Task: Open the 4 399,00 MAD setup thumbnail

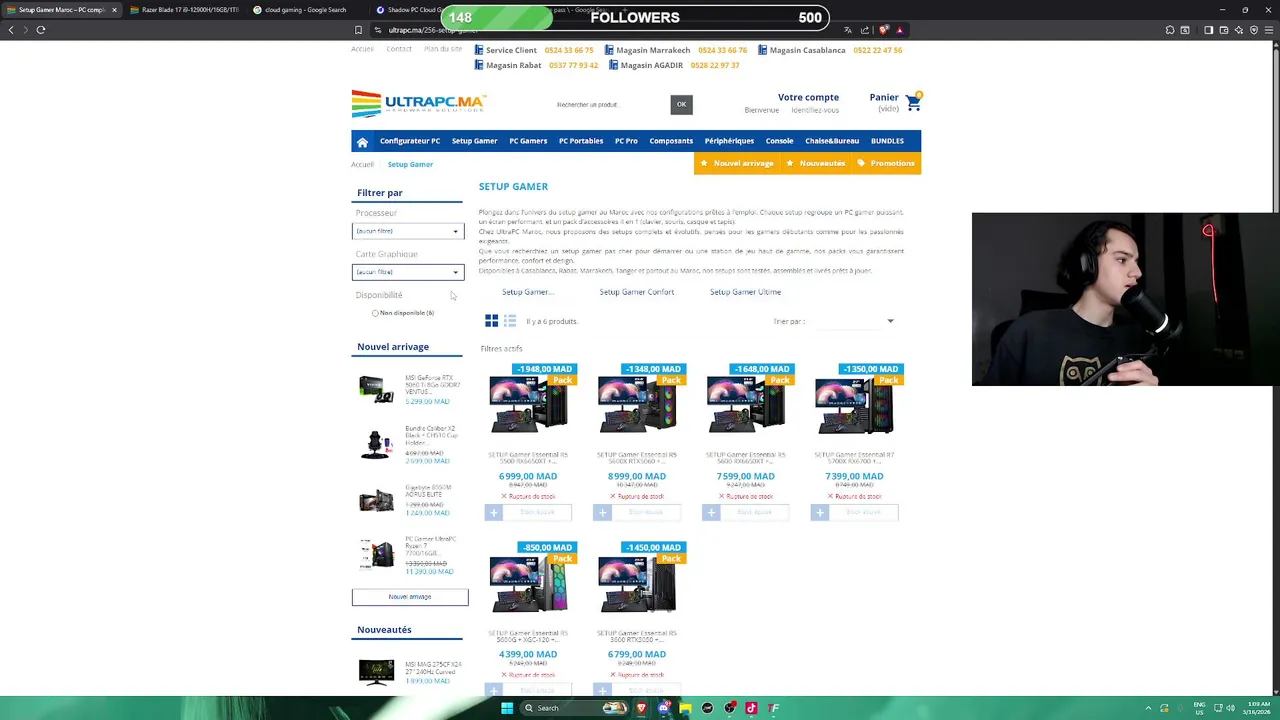Action: coord(528,585)
